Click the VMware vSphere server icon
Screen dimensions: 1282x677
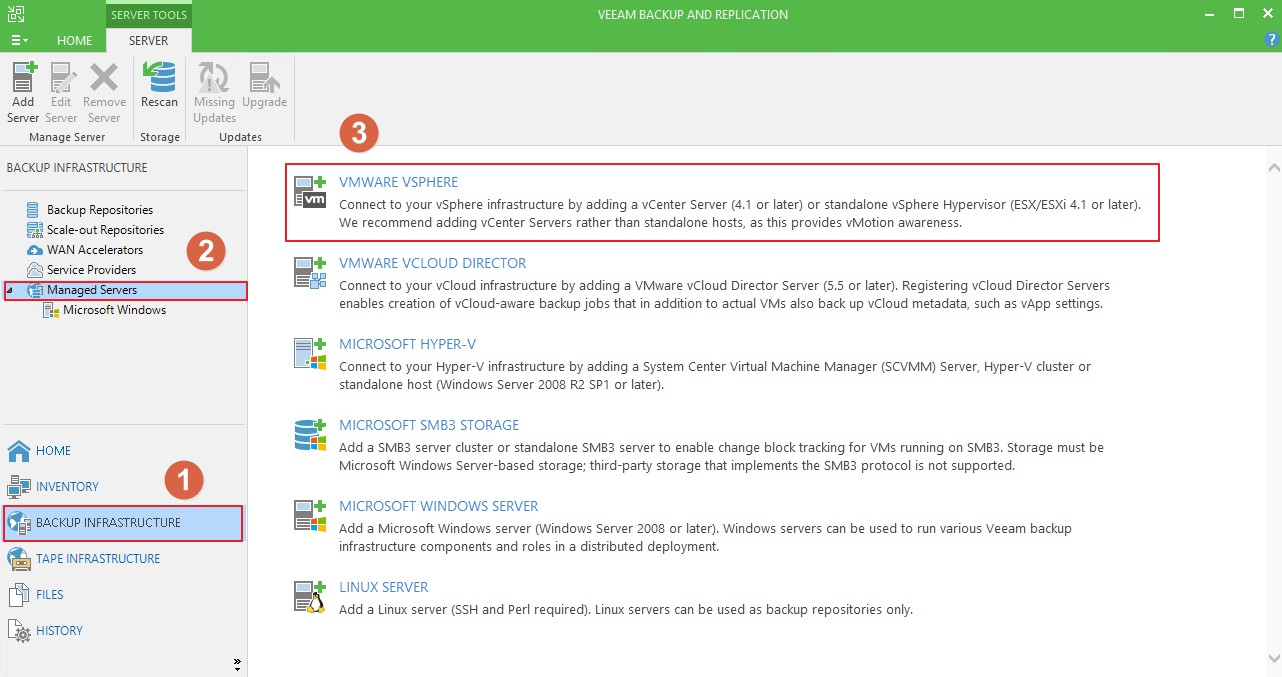tap(310, 191)
